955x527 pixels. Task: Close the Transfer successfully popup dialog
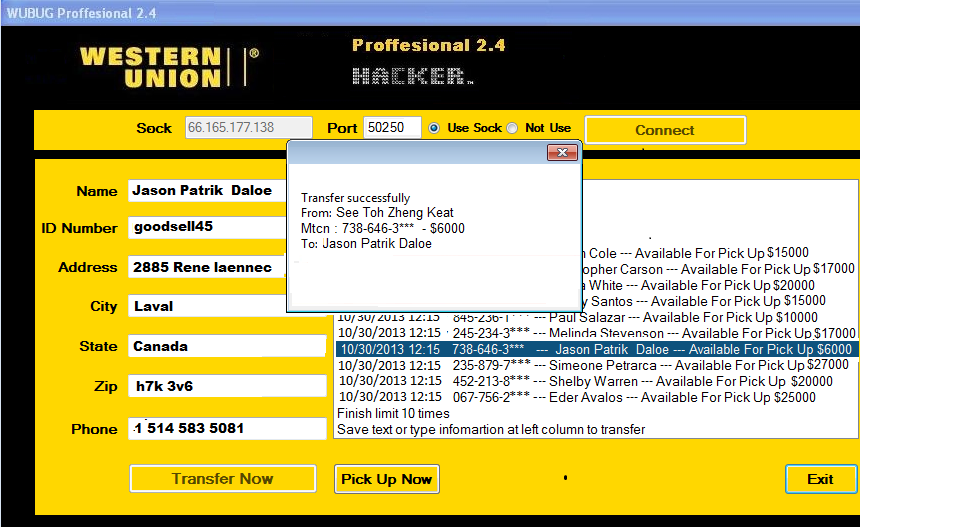[562, 152]
